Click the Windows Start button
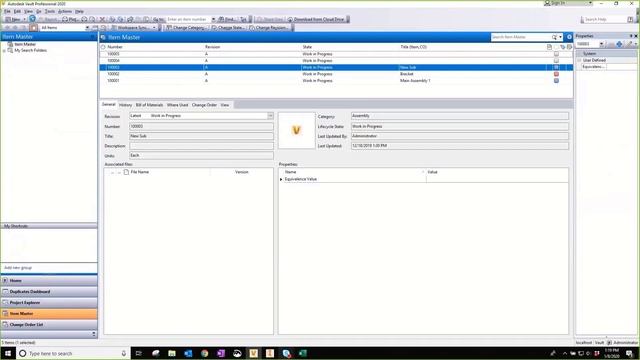The image size is (640, 360). pos(8,353)
